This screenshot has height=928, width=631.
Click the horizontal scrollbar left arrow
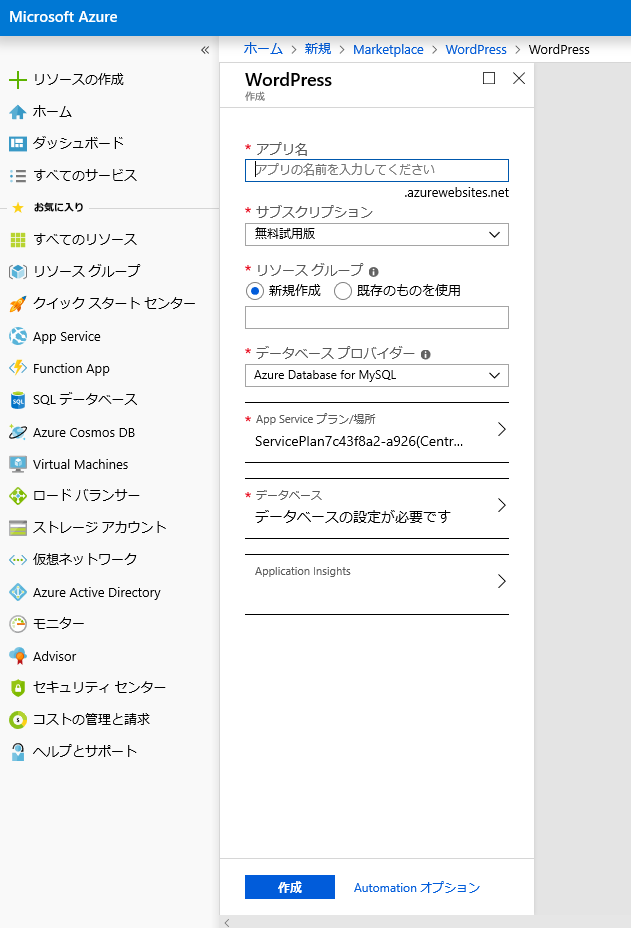[227, 922]
